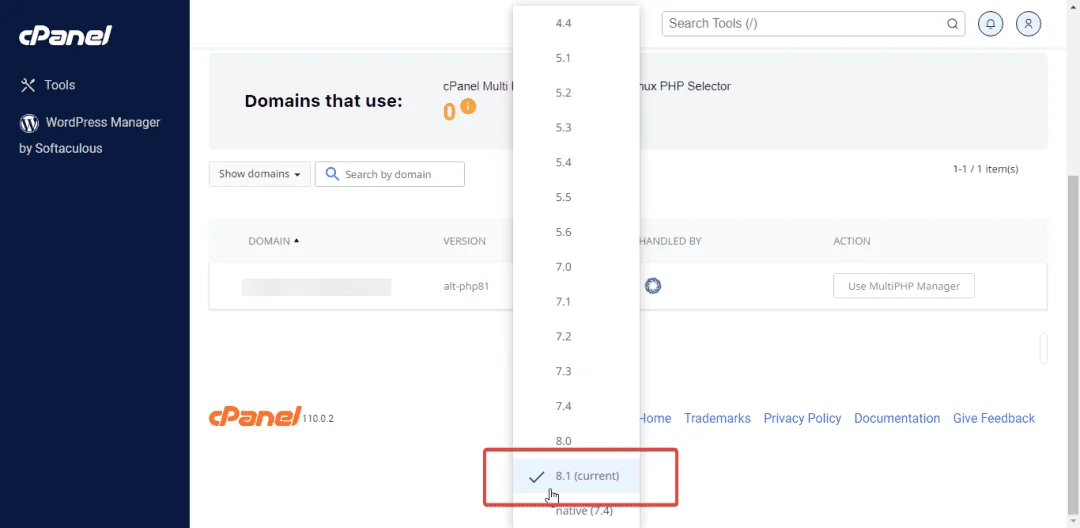
Task: Open the Tools wrench icon
Action: tap(28, 85)
